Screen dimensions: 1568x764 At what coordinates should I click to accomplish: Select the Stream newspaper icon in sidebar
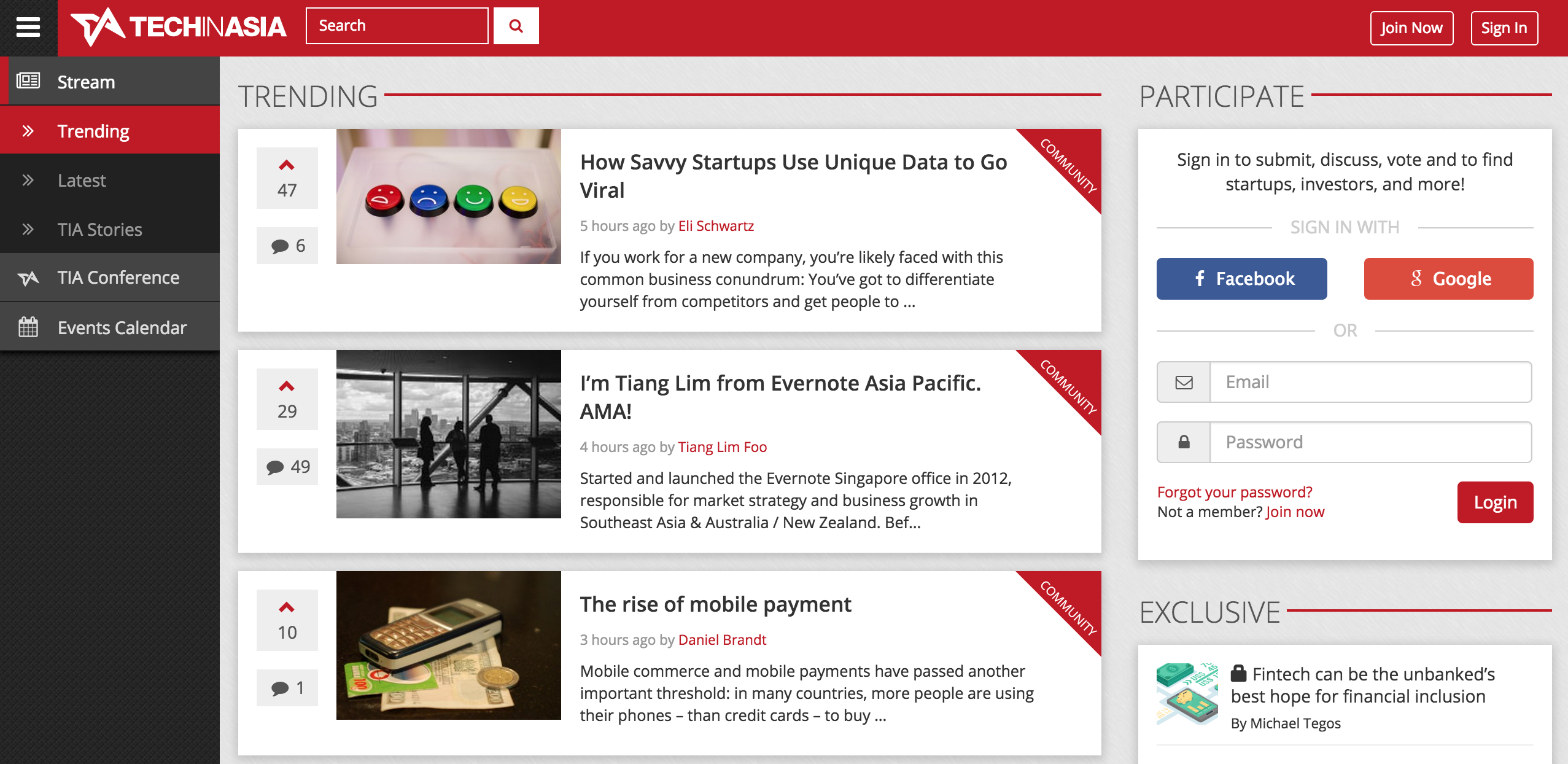(28, 80)
